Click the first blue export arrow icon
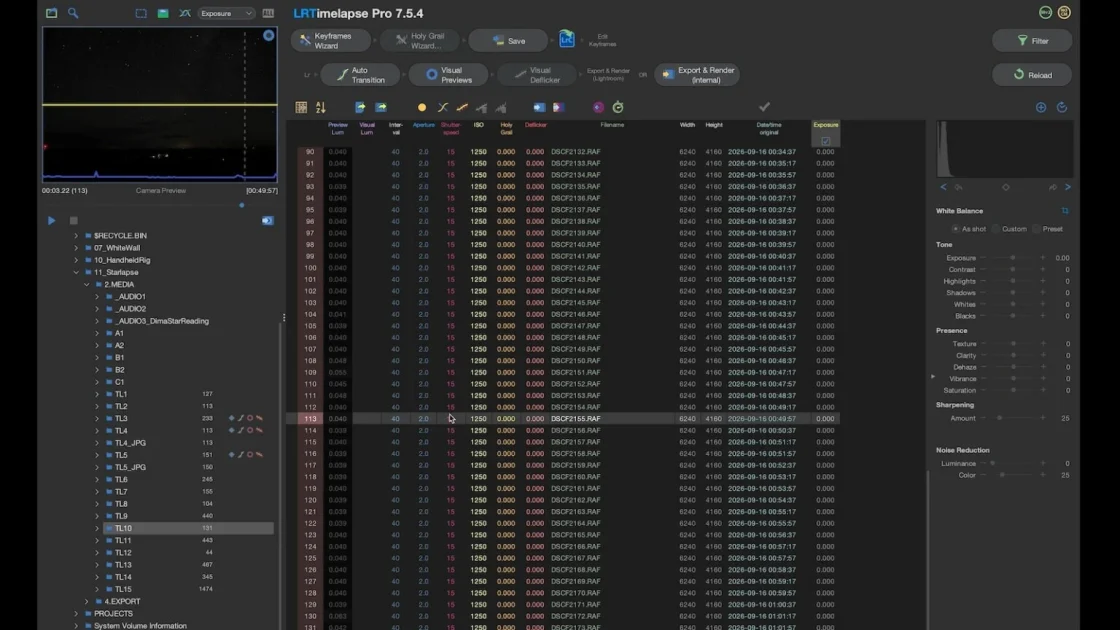1120x630 pixels. pyautogui.click(x=360, y=107)
